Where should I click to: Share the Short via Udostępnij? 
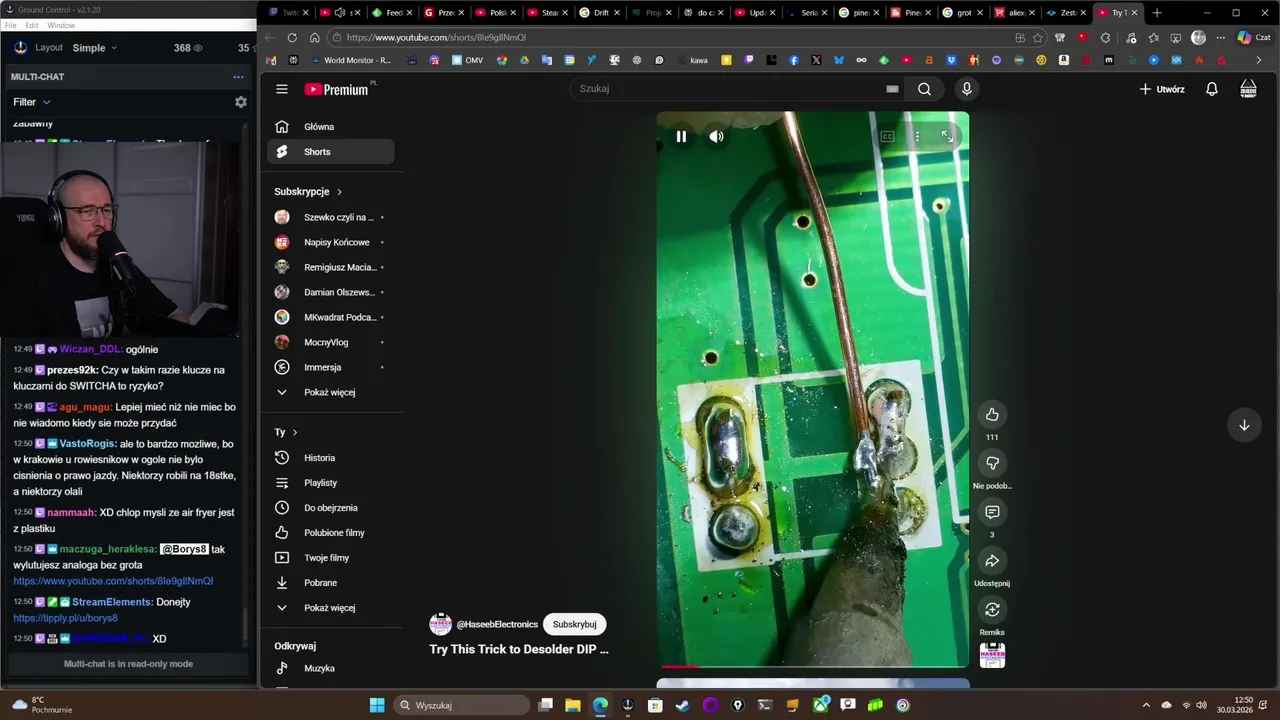coord(992,561)
